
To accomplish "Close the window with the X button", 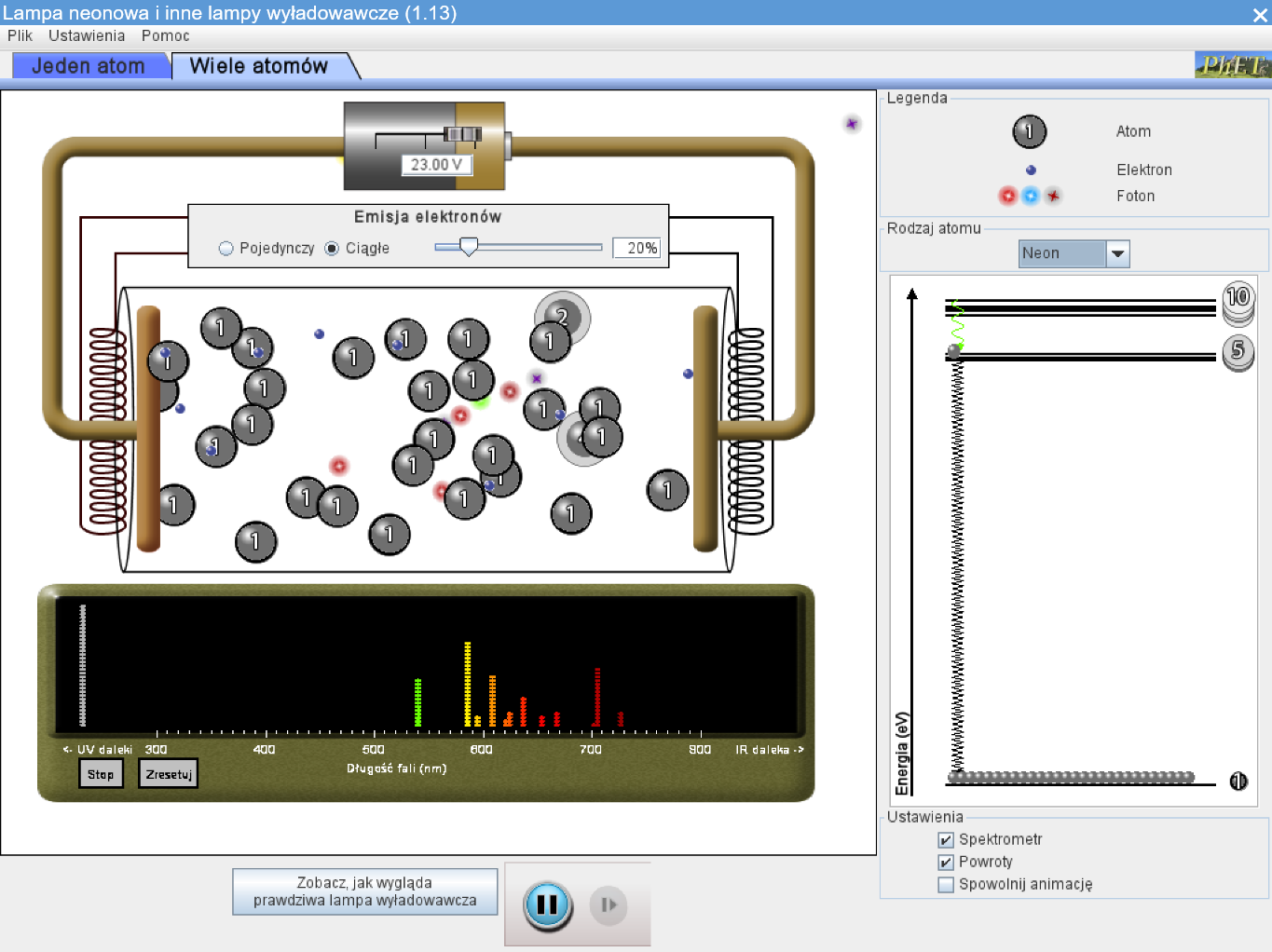I will [1259, 14].
